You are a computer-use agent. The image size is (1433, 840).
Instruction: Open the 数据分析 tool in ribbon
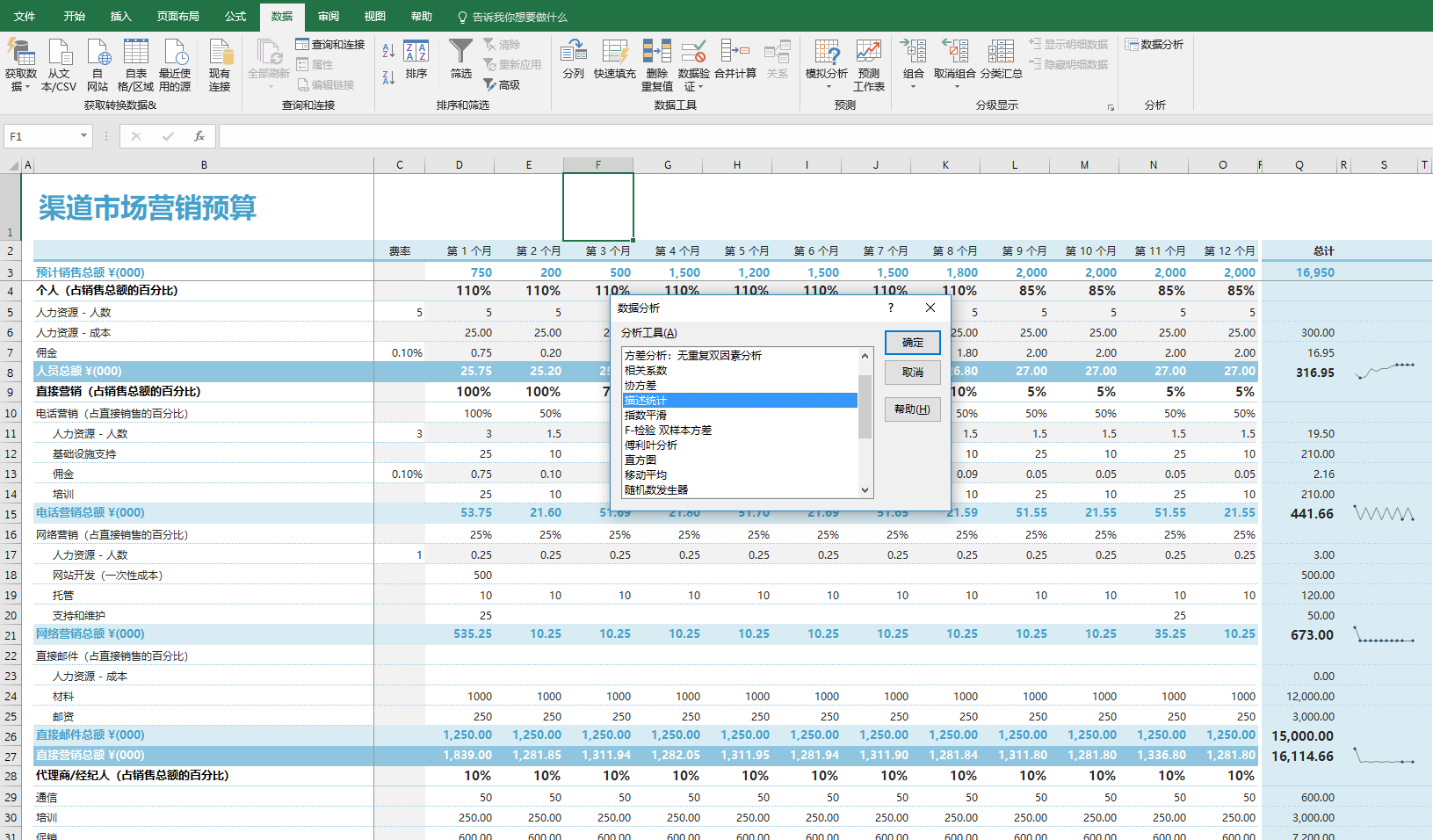click(x=1154, y=44)
